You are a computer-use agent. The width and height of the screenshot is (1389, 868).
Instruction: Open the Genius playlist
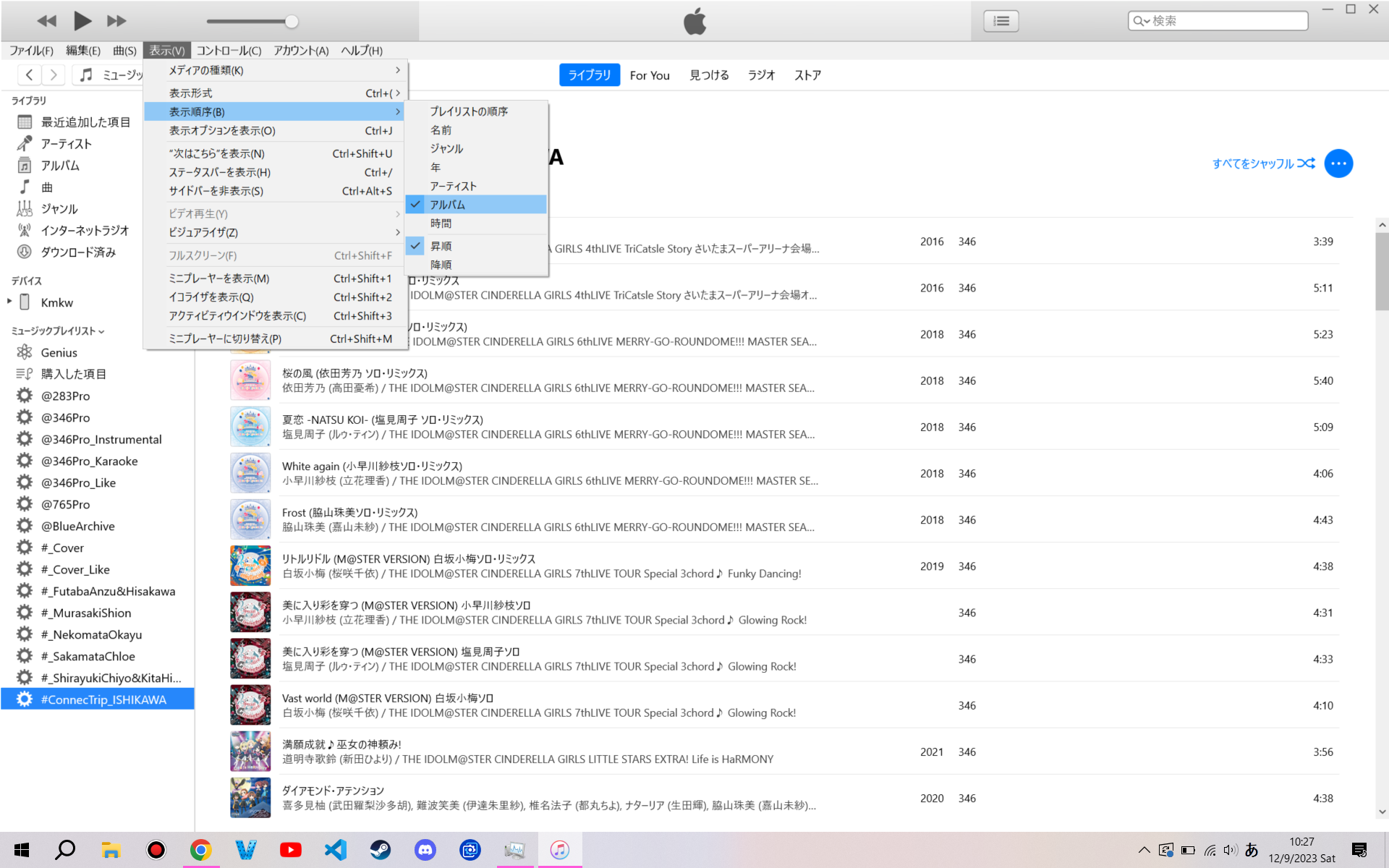pyautogui.click(x=59, y=353)
